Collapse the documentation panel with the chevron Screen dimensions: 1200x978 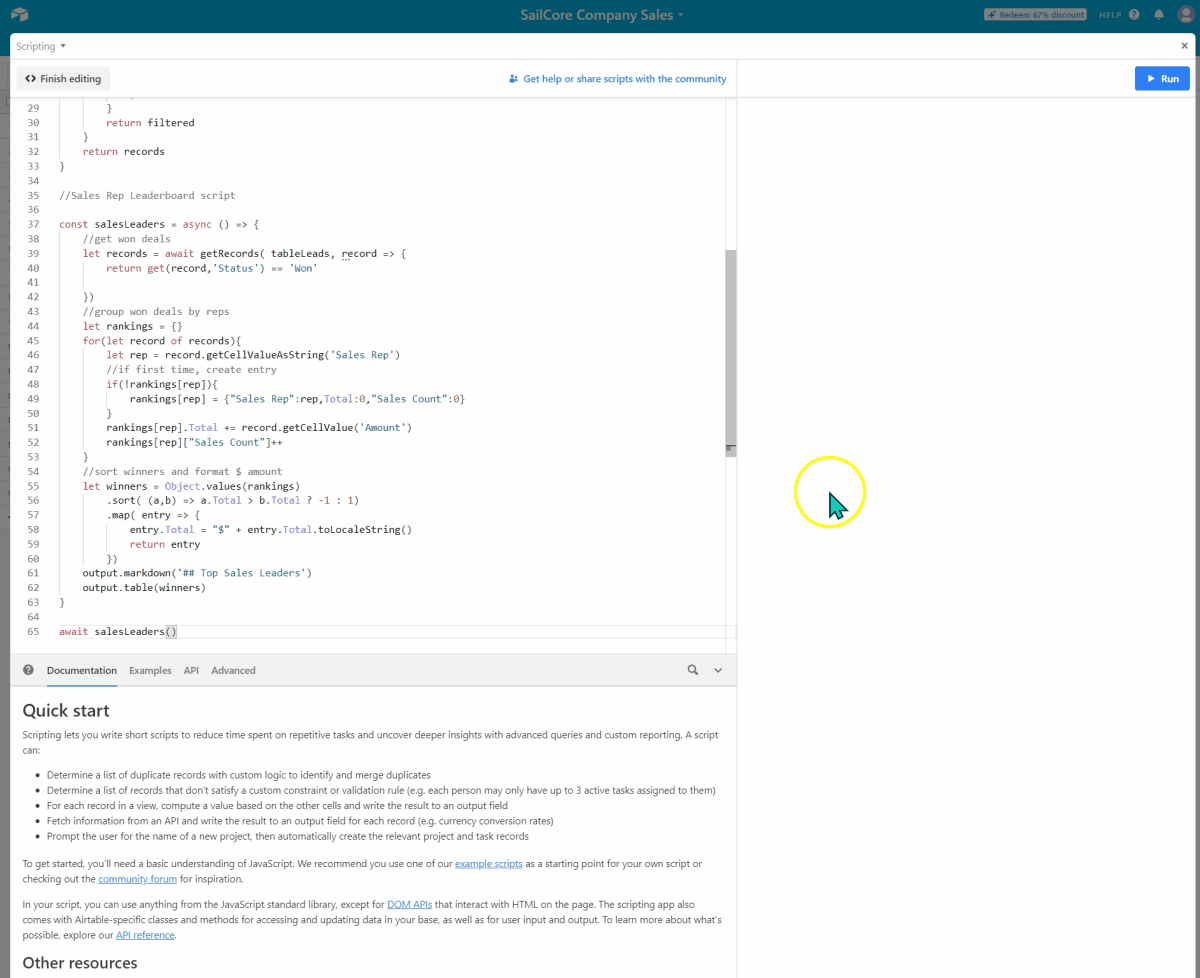click(718, 670)
